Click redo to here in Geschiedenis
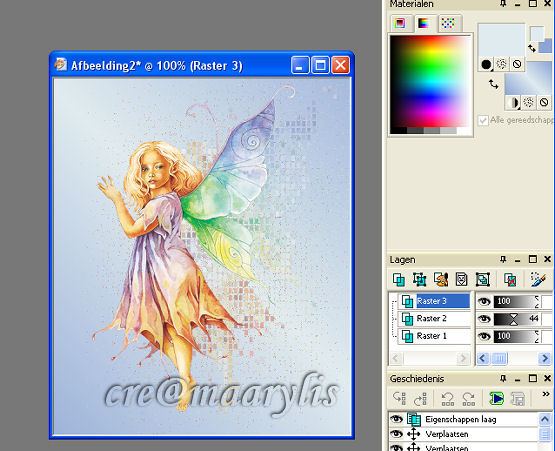 [x=420, y=399]
